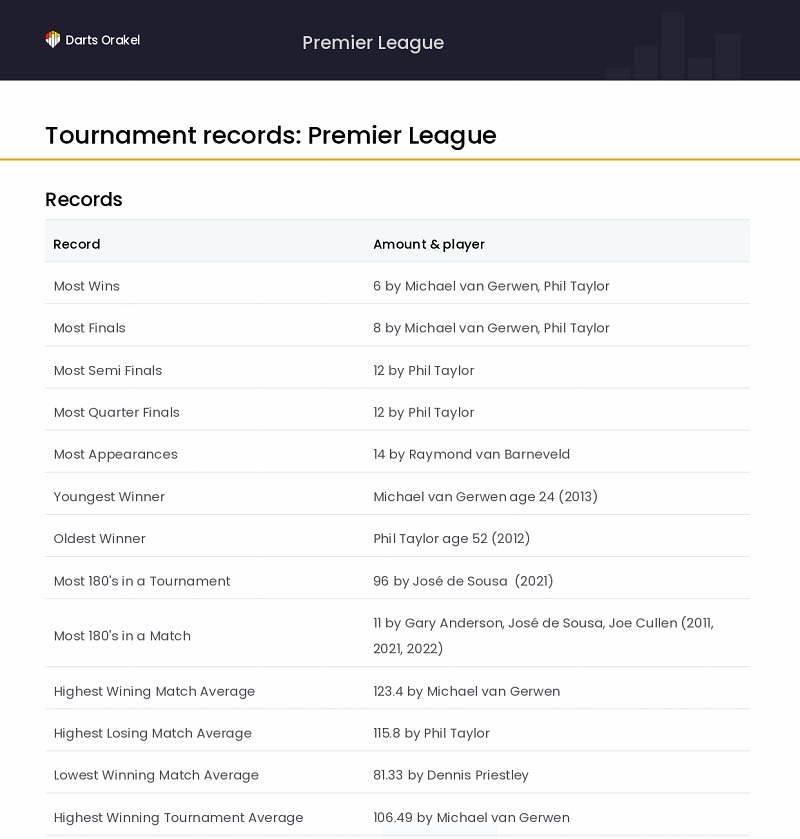Click the Tournament records: Premier League heading
Viewport: 800px width, 839px height.
click(x=271, y=135)
